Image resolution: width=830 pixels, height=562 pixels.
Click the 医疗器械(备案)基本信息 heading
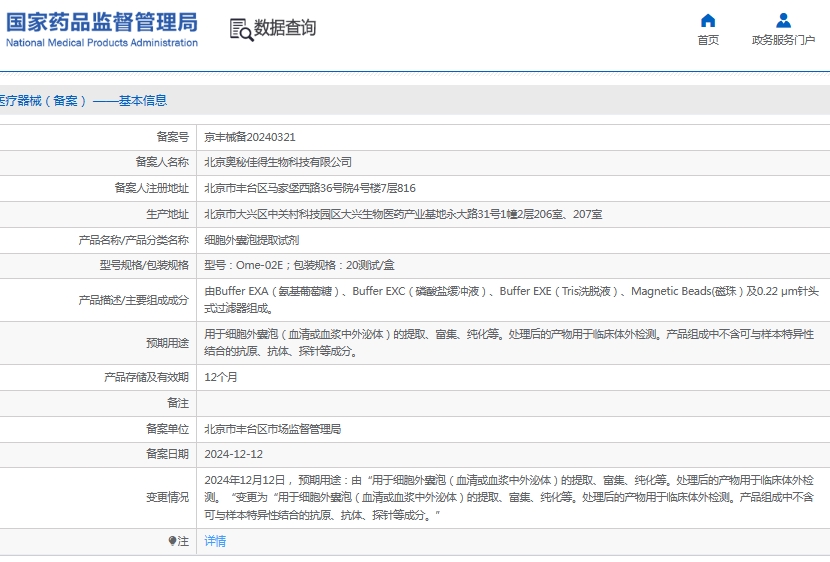pos(83,101)
